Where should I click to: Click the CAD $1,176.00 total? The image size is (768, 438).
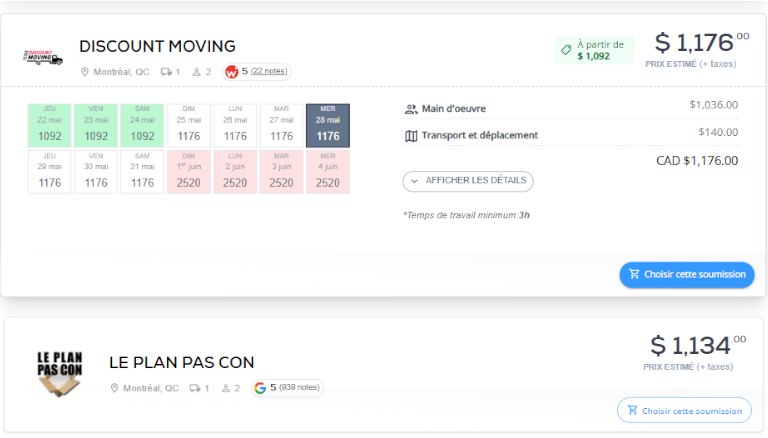pyautogui.click(x=697, y=161)
